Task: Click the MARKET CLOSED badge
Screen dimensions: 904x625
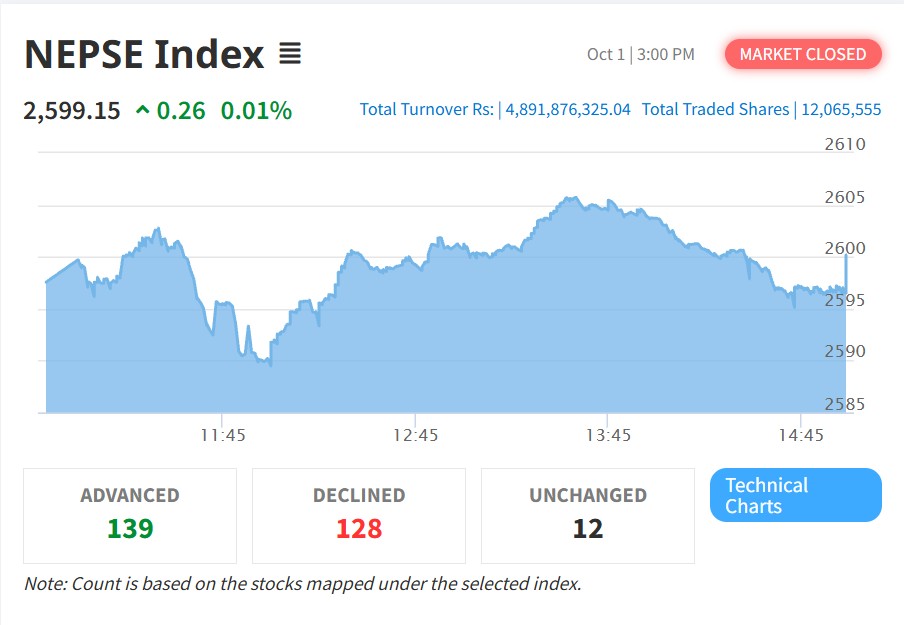Action: pyautogui.click(x=803, y=54)
